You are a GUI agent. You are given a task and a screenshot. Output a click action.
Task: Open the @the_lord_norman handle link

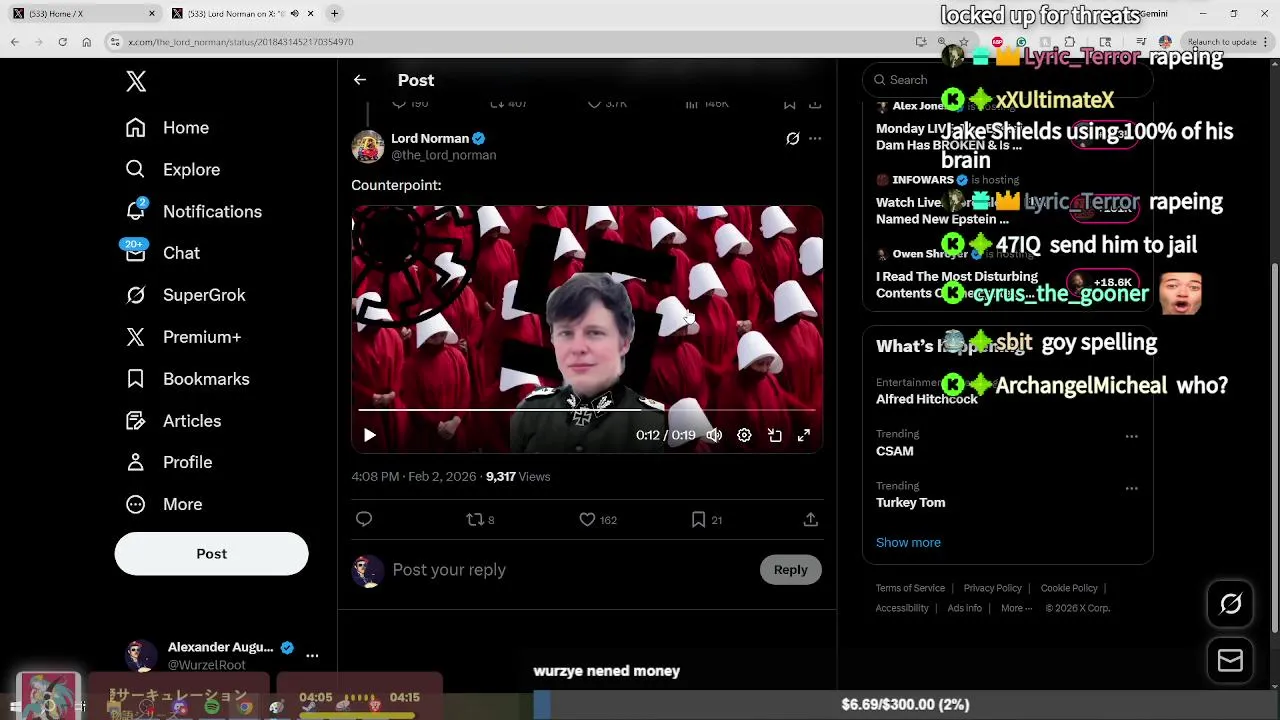coord(443,155)
